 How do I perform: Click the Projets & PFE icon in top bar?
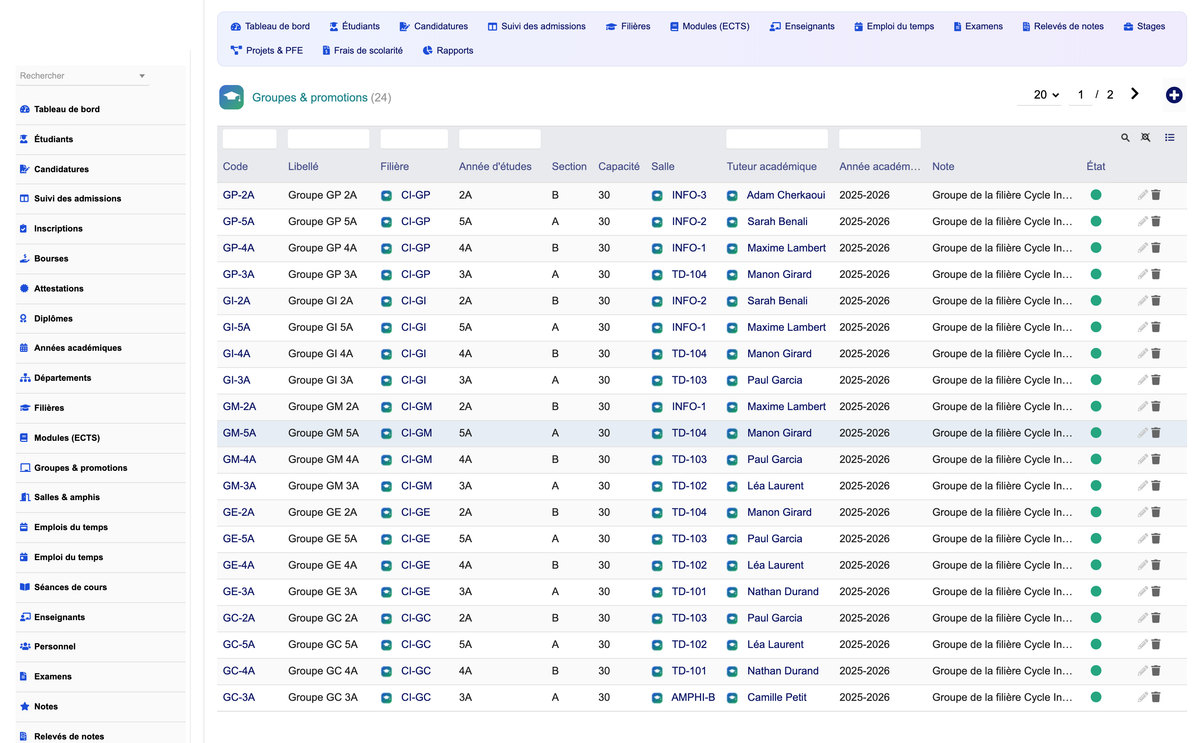(x=236, y=51)
